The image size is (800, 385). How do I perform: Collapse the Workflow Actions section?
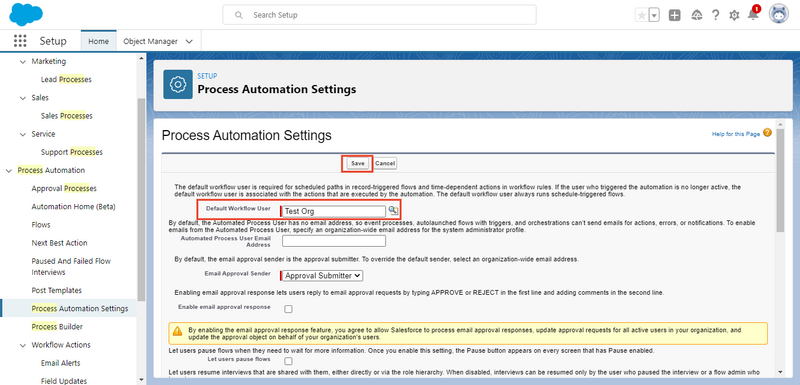click(22, 345)
